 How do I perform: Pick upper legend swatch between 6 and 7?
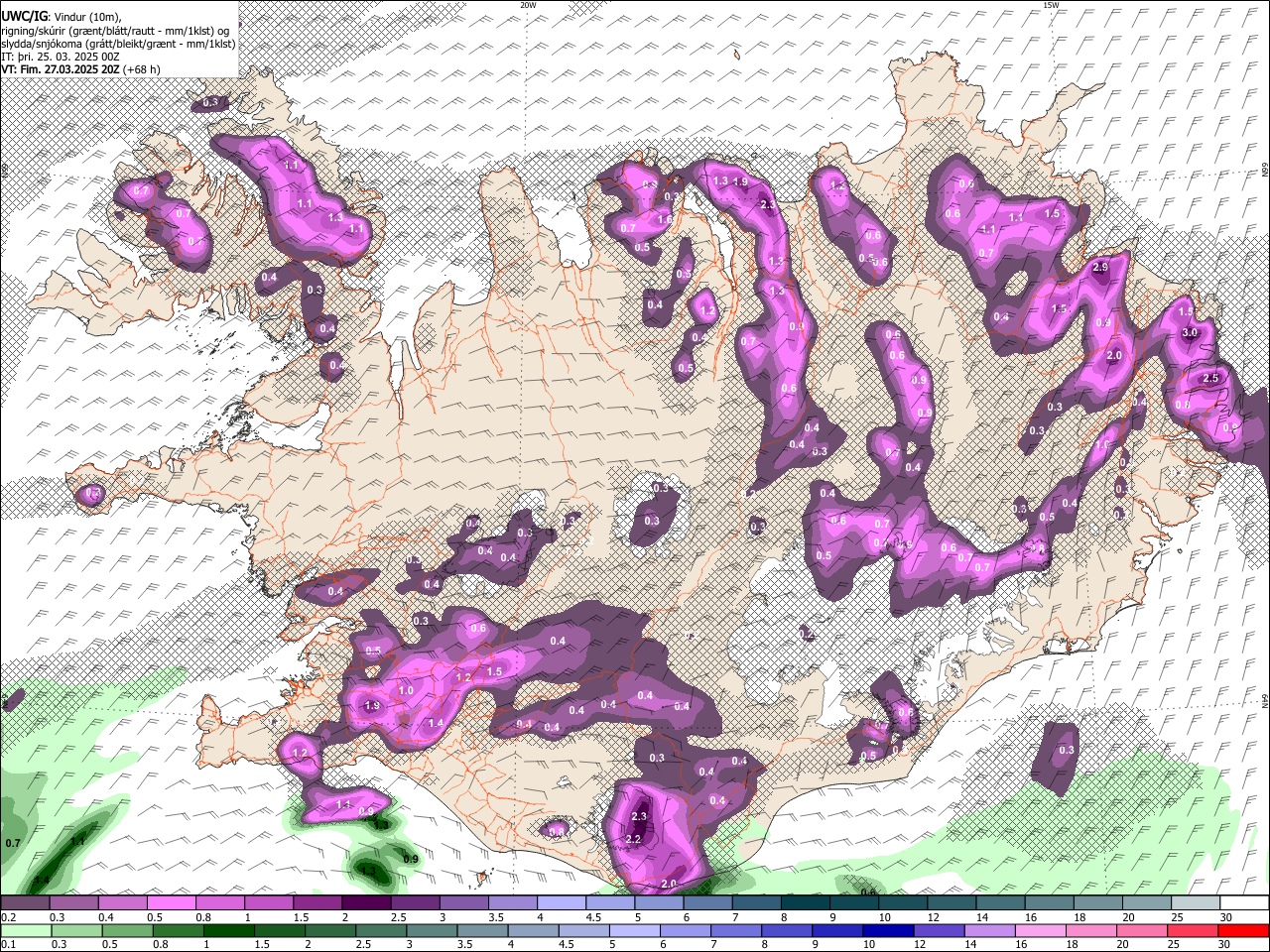(705, 903)
